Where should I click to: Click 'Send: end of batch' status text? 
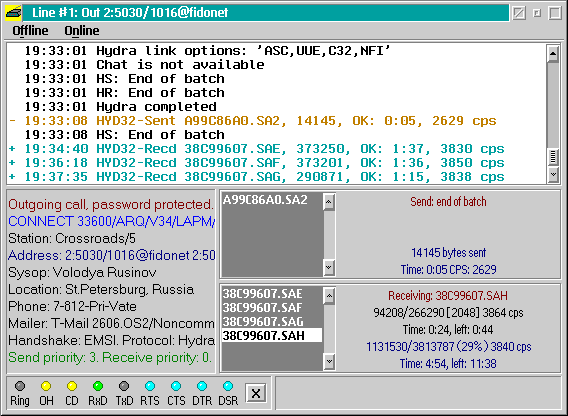448,202
